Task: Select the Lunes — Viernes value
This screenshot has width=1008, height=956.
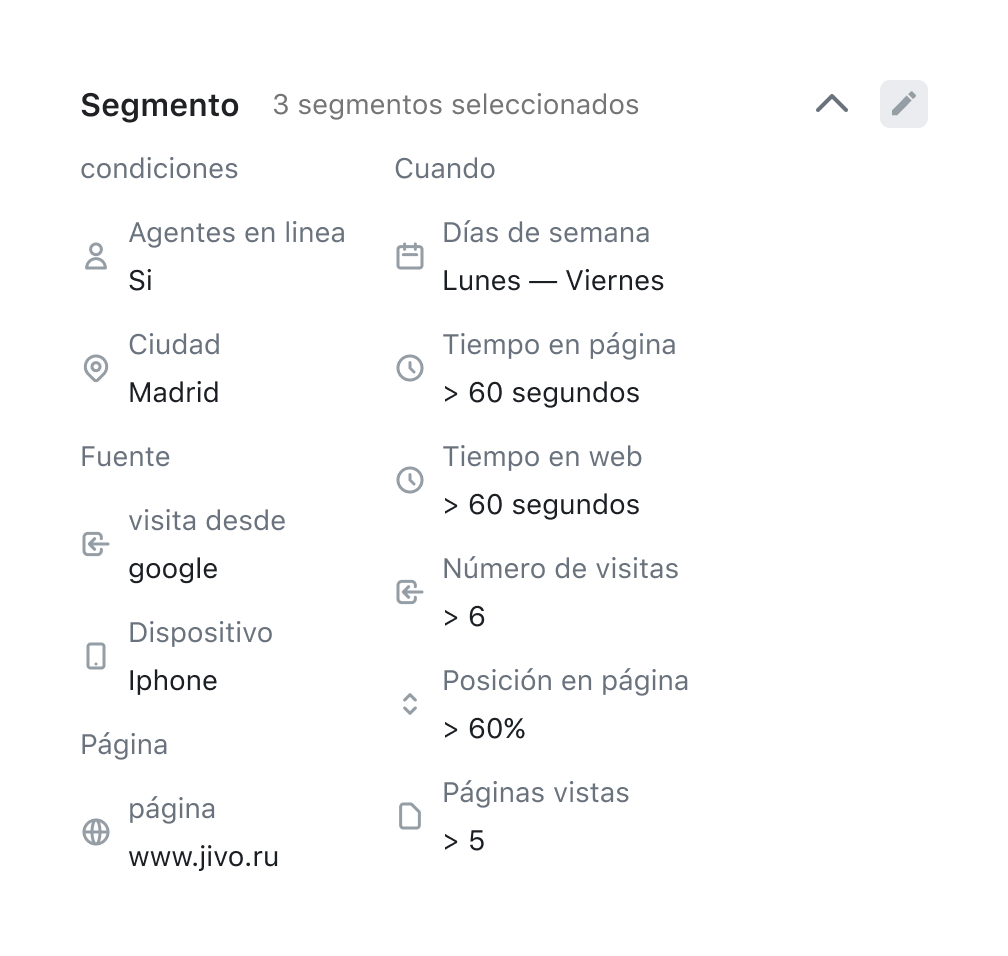Action: click(x=553, y=281)
